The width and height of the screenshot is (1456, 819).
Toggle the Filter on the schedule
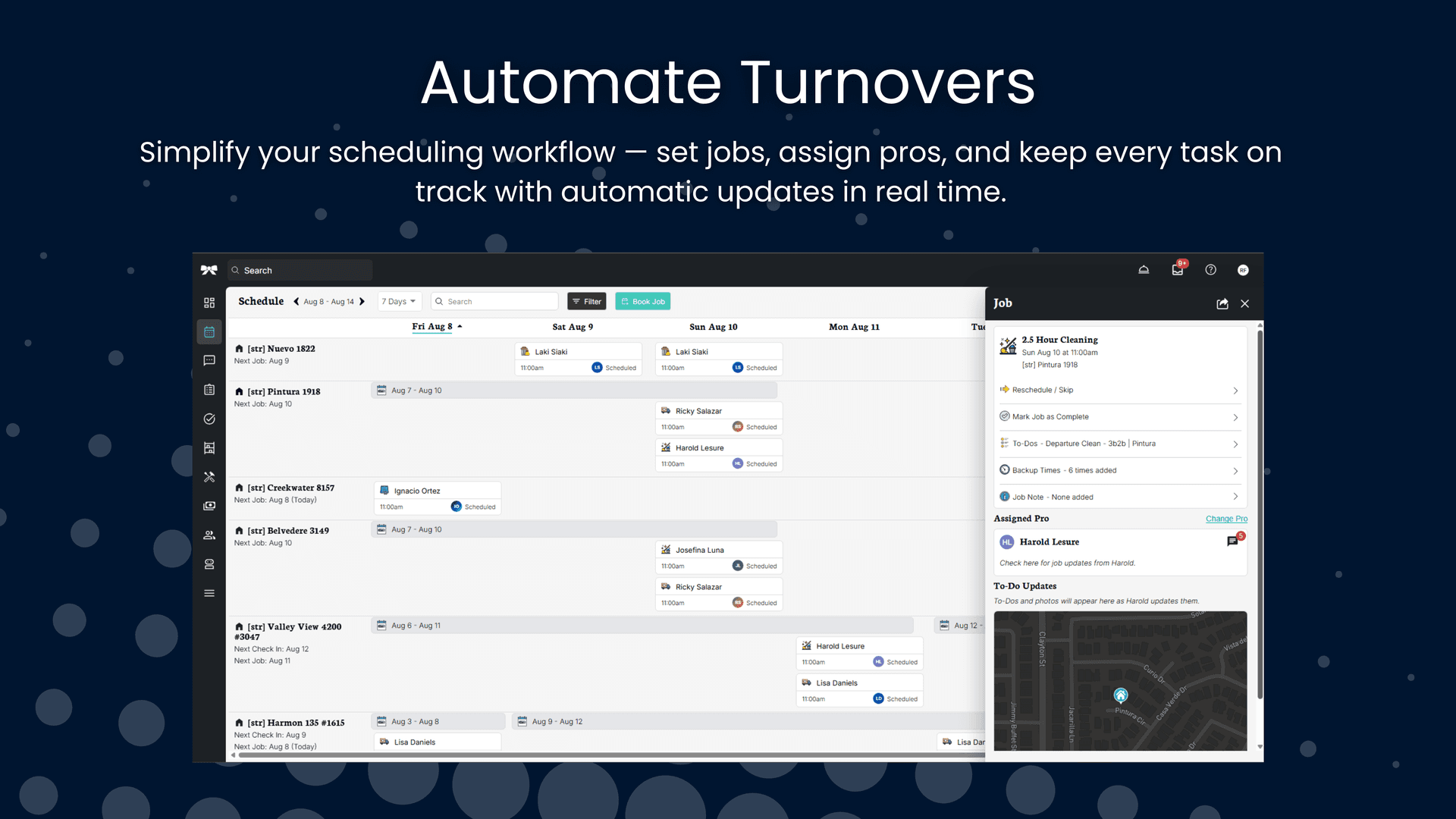(586, 301)
